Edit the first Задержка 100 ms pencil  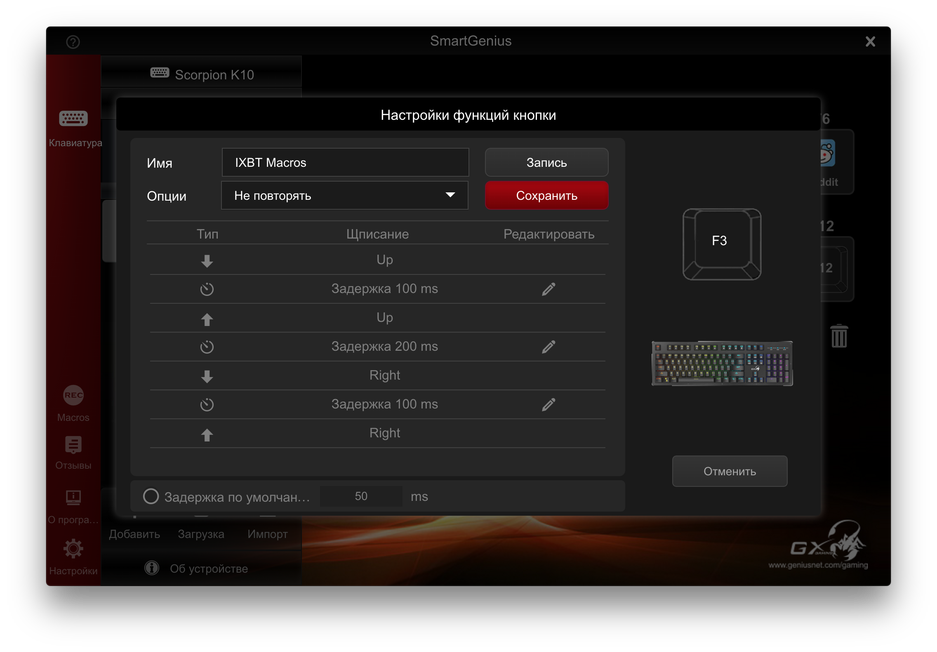coord(549,289)
